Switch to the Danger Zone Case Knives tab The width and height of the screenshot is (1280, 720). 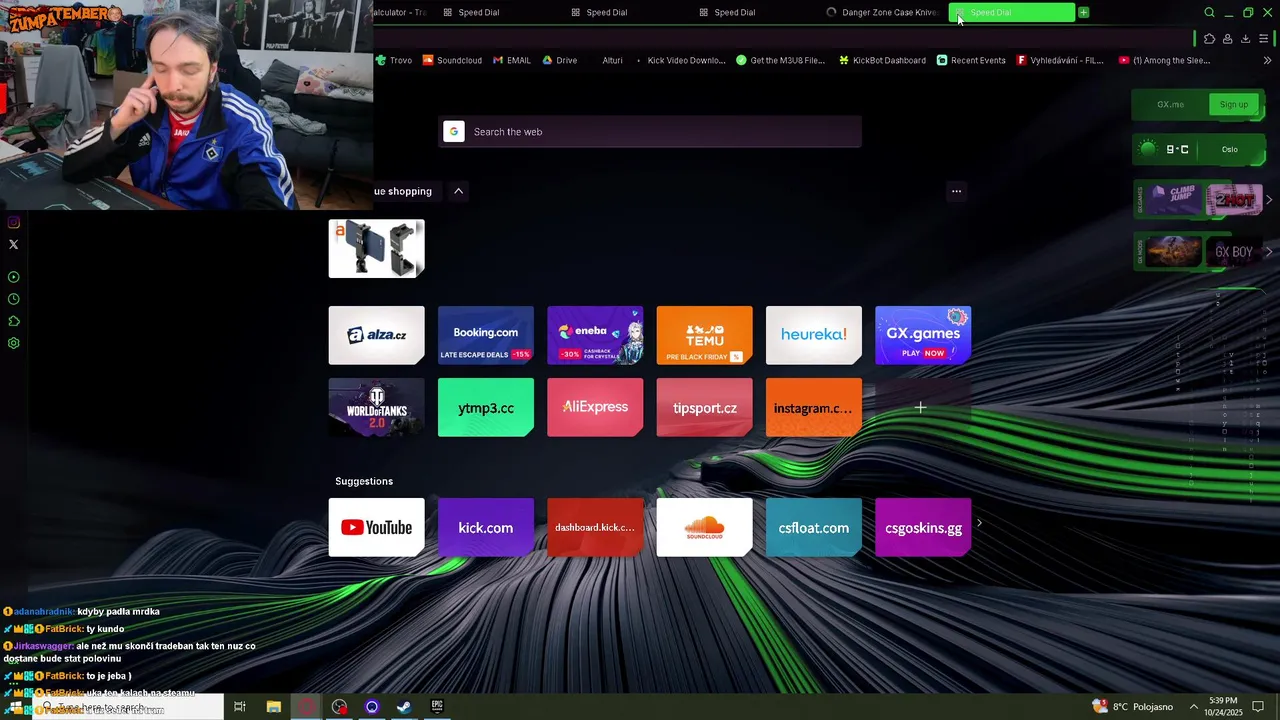(x=882, y=13)
